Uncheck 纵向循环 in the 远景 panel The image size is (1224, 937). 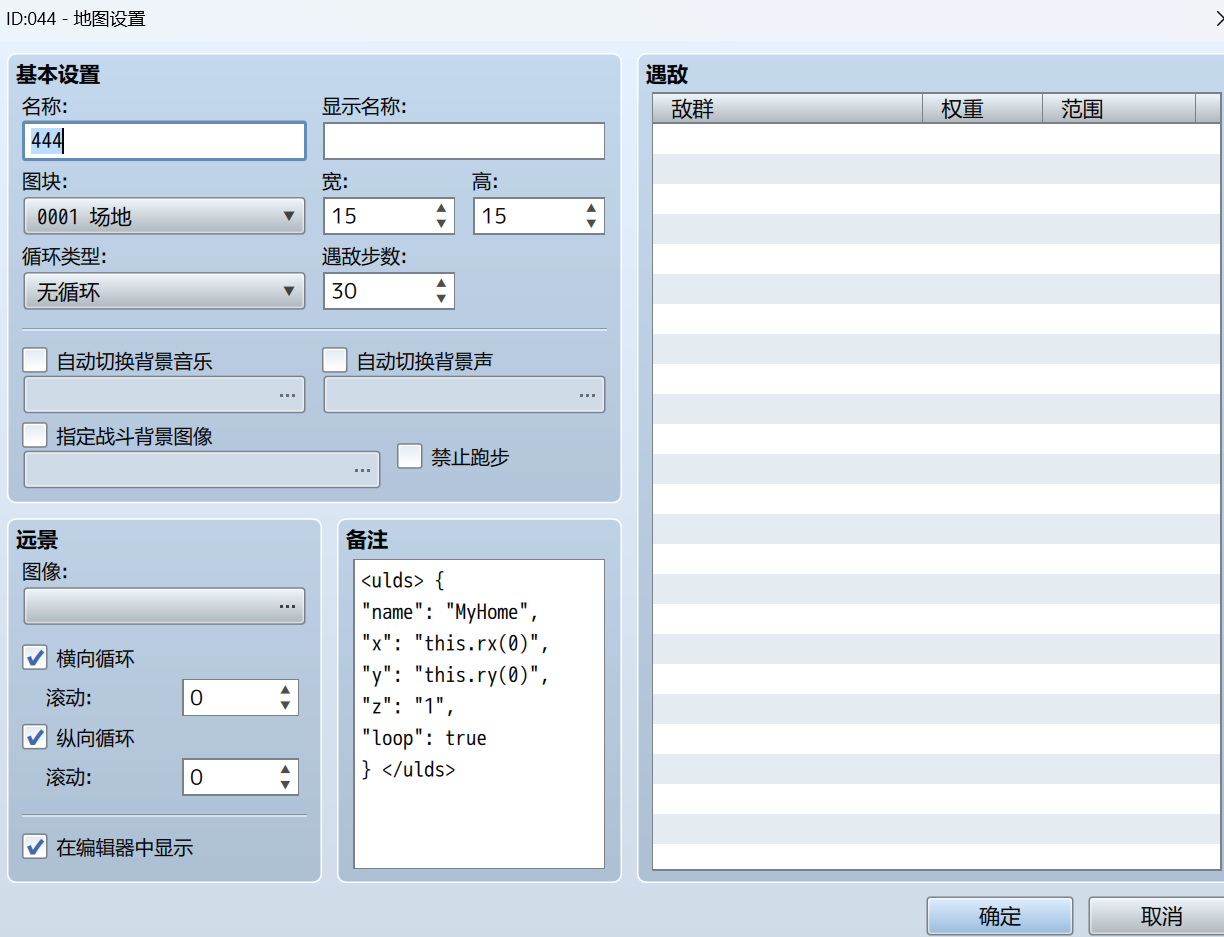(35, 737)
